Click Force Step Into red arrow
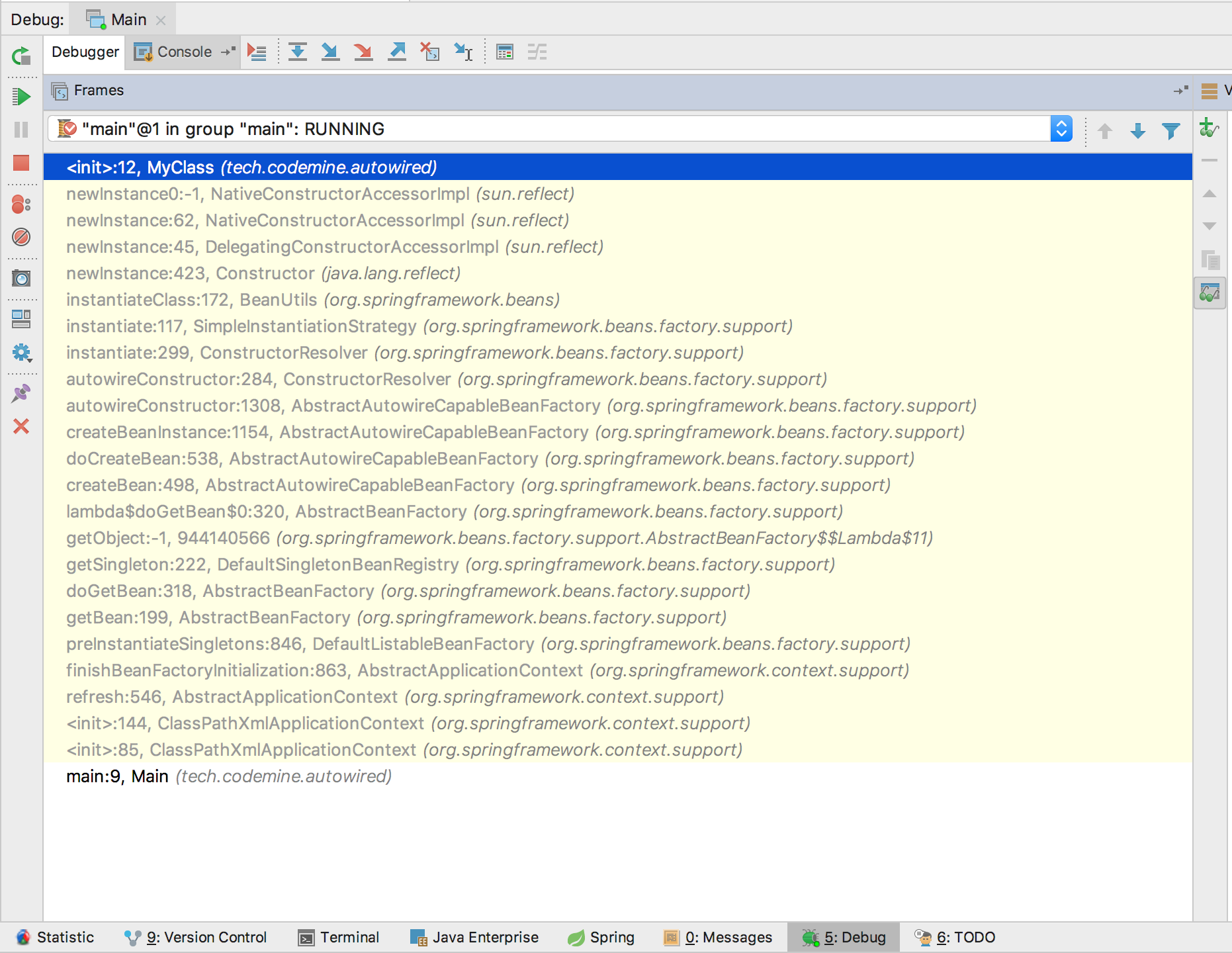The image size is (1232, 953). pyautogui.click(x=363, y=52)
